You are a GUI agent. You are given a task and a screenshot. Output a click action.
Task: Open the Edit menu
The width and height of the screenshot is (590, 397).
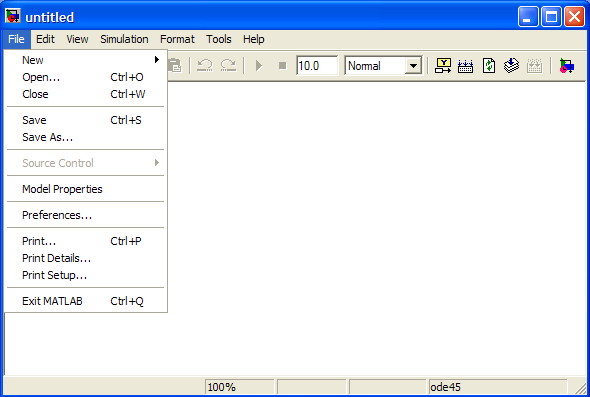click(x=45, y=39)
